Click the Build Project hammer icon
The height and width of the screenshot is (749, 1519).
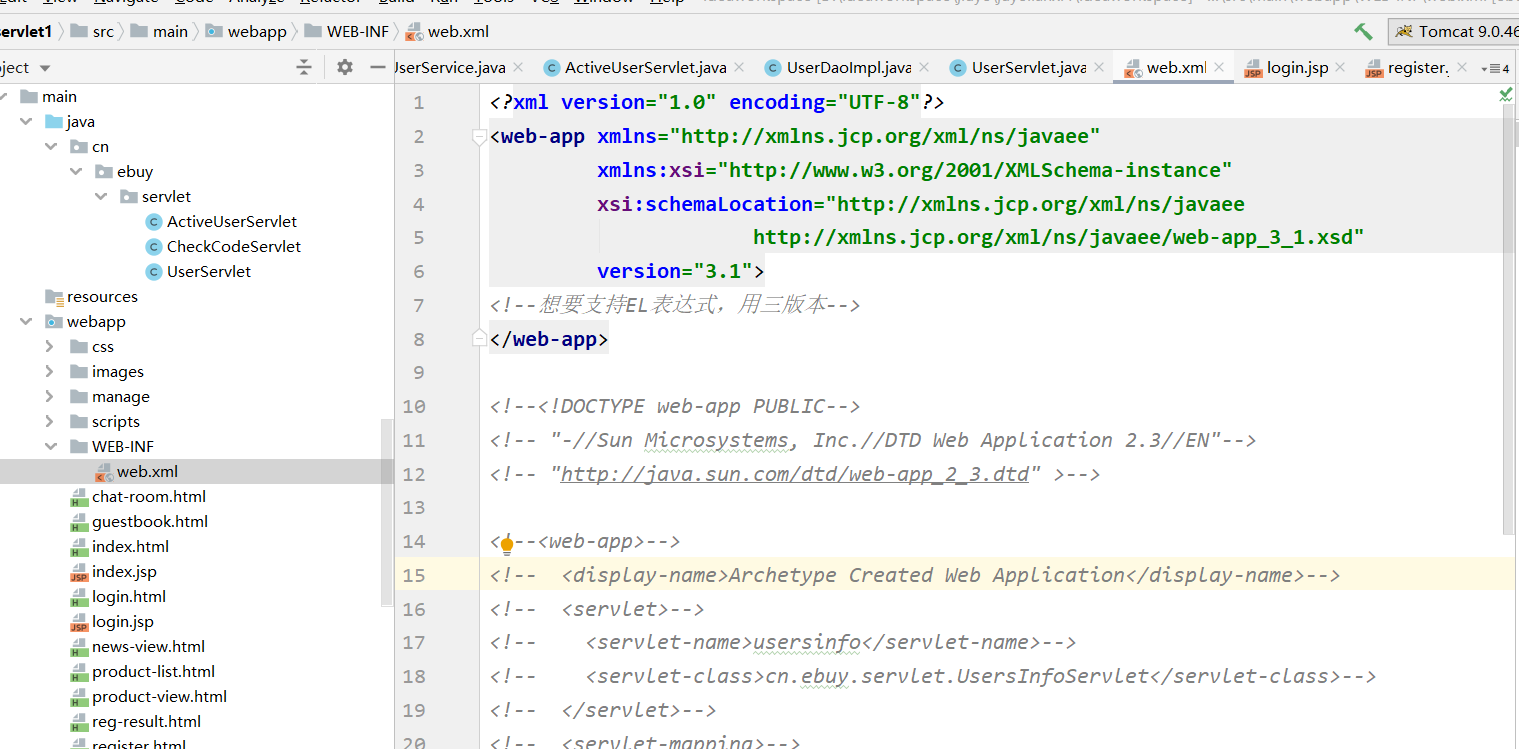pyautogui.click(x=1363, y=32)
